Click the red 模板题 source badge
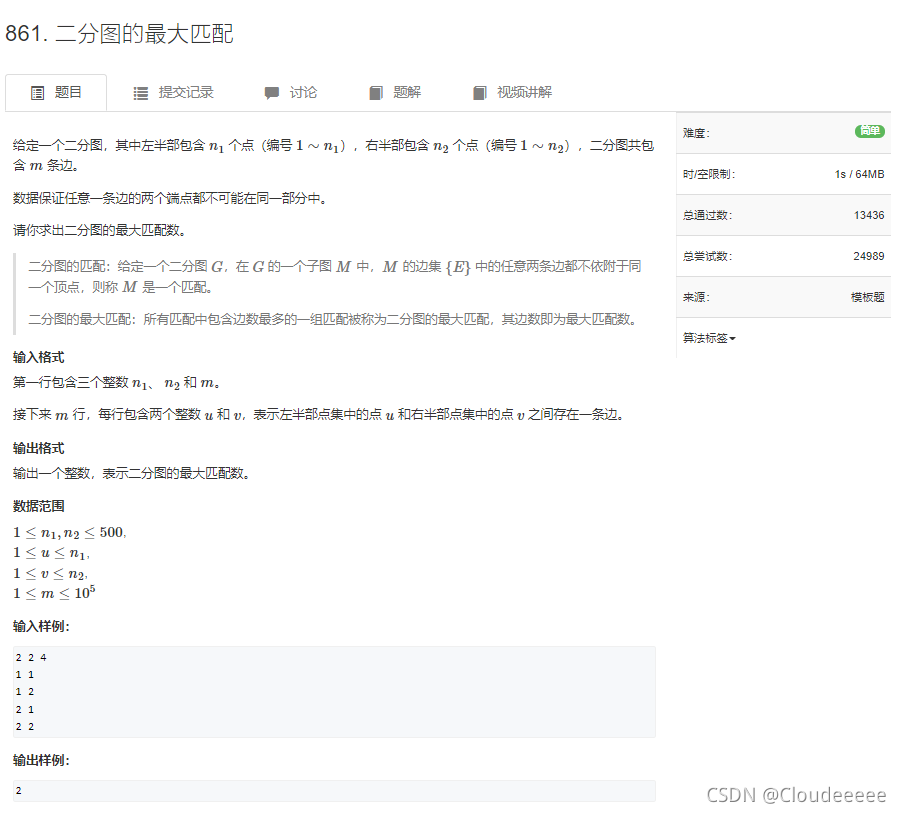 click(x=865, y=296)
